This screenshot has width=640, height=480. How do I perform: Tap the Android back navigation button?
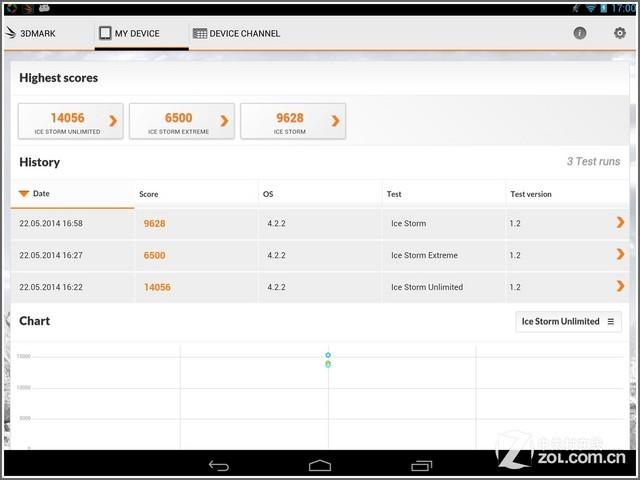219,465
